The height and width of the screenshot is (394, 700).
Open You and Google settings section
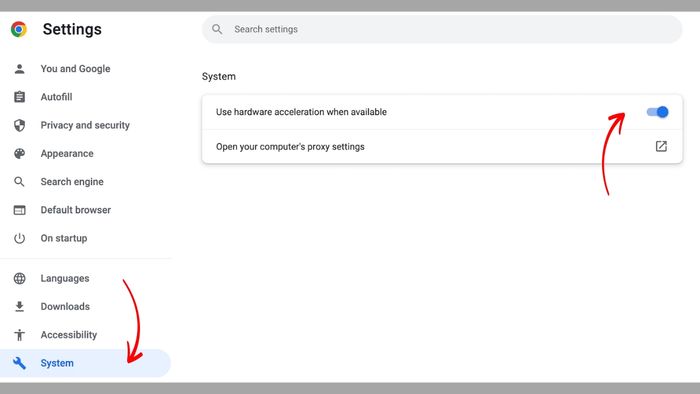click(x=75, y=69)
